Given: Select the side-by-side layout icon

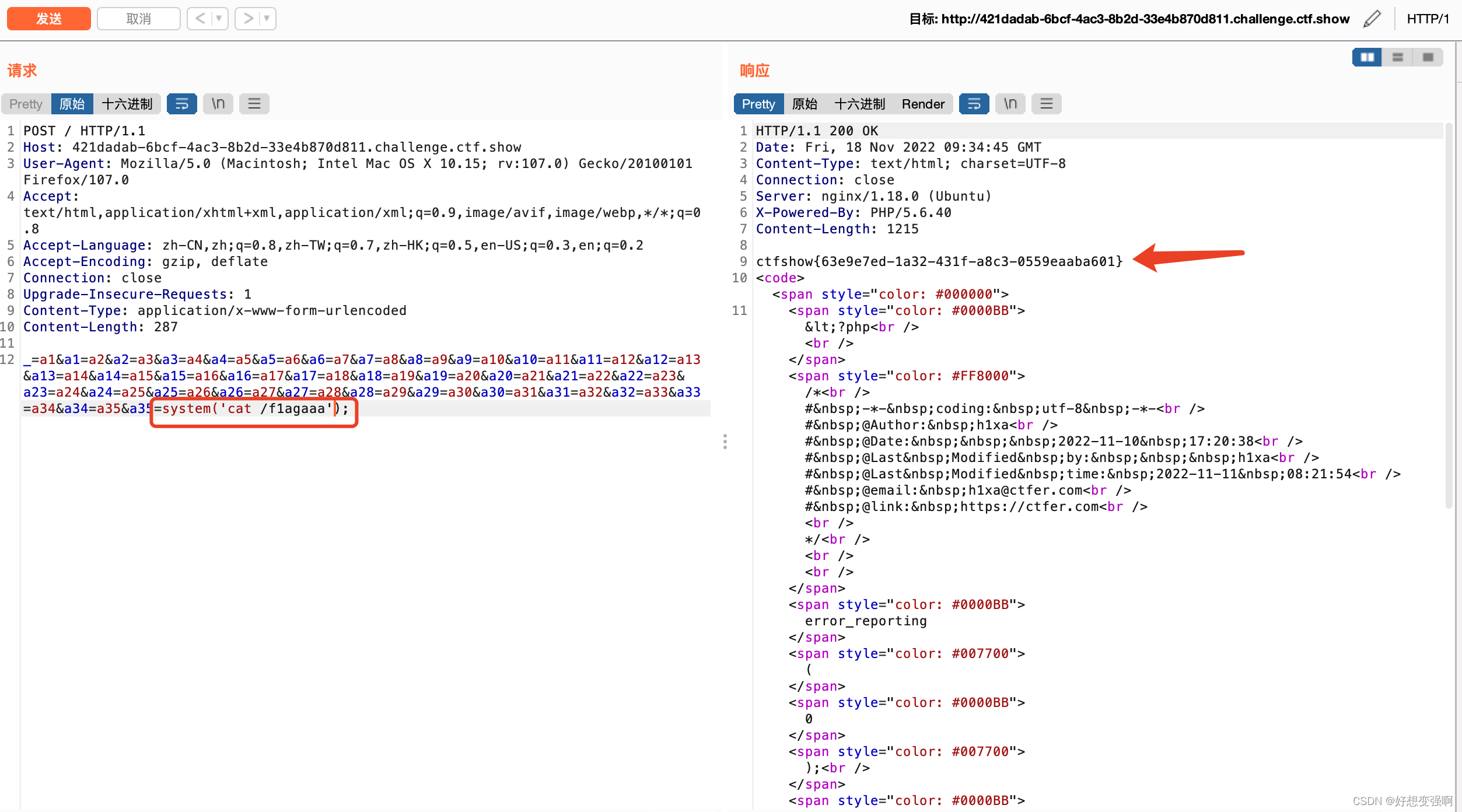Looking at the screenshot, I should [x=1367, y=57].
